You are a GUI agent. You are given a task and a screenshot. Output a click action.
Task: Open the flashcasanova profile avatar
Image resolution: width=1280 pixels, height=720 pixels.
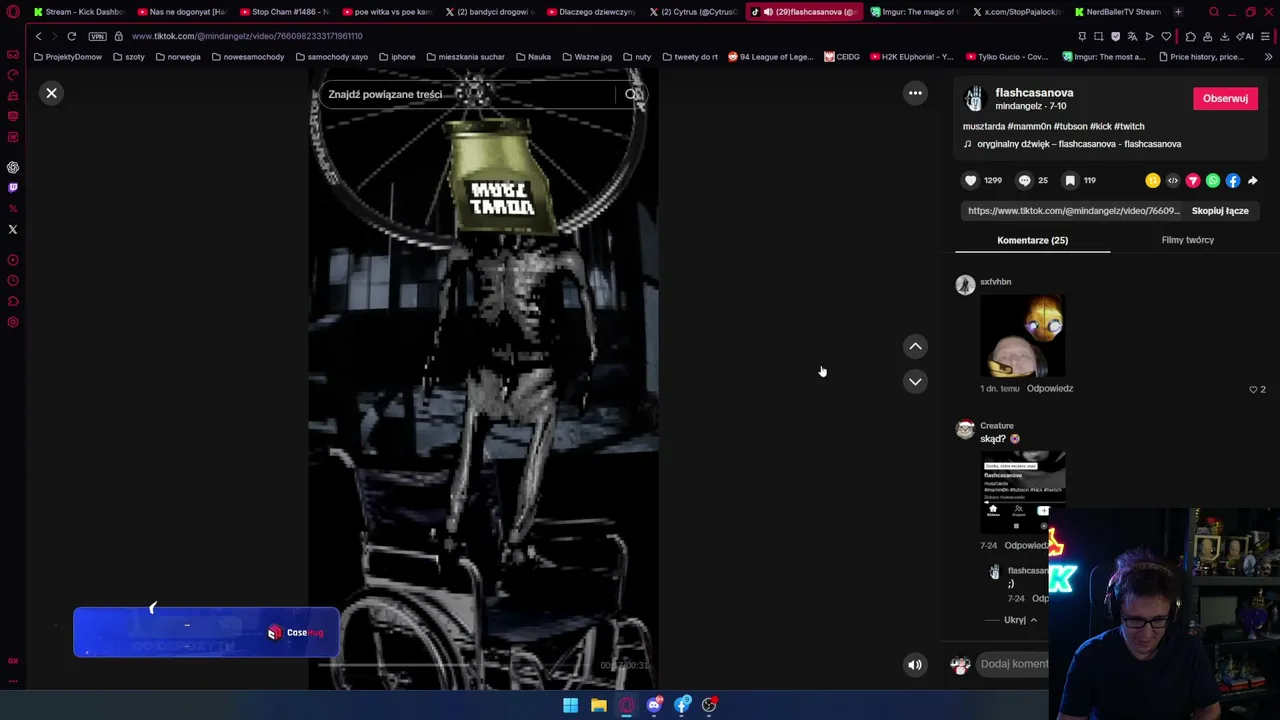pos(974,98)
